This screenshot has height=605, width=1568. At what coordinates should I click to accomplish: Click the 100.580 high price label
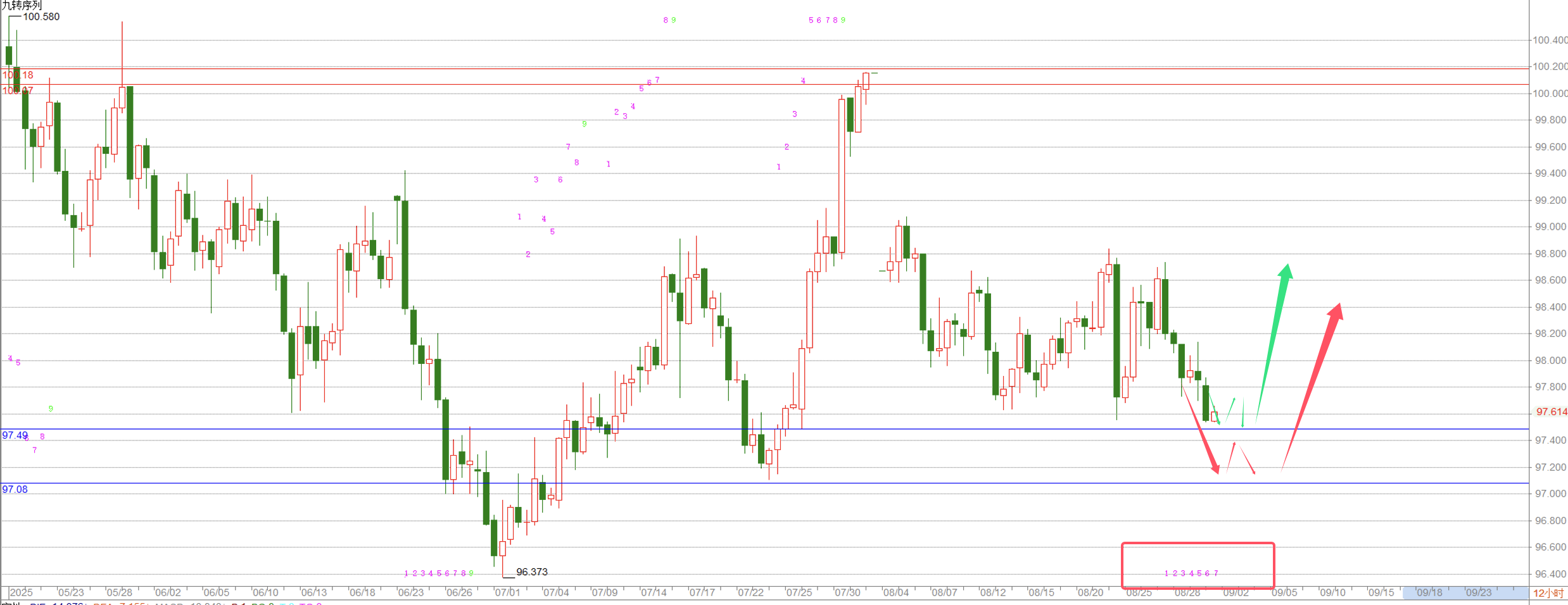click(x=41, y=17)
